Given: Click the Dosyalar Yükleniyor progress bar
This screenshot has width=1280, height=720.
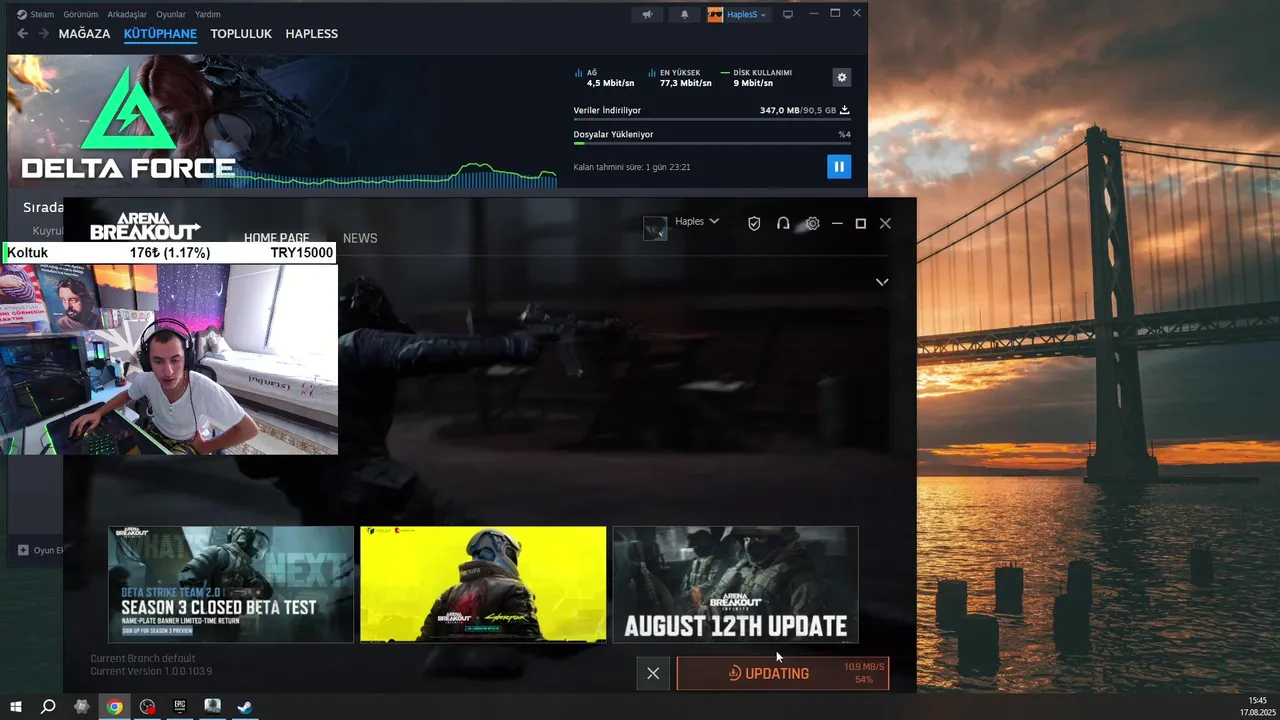Looking at the screenshot, I should 712,143.
